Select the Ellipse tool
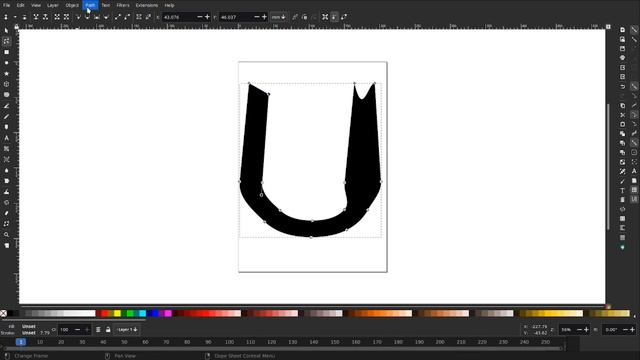Screen dimensions: 640x360 (x=6, y=63)
